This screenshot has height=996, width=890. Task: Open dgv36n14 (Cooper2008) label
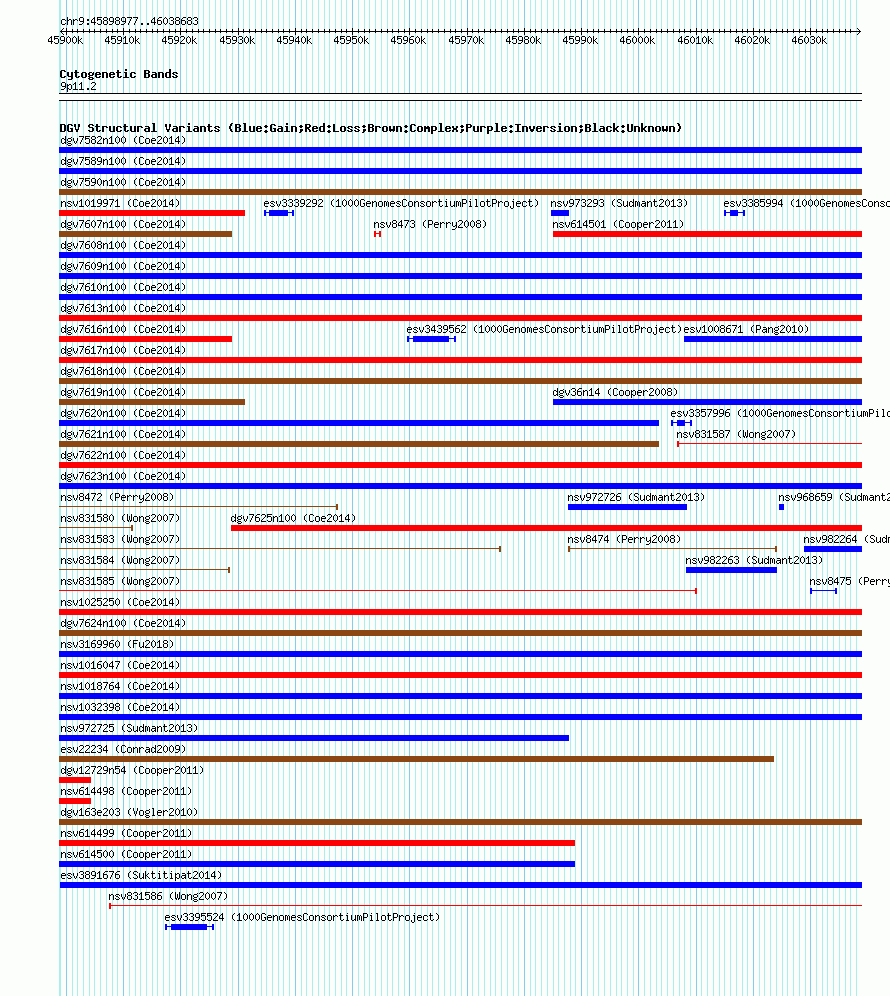(615, 392)
